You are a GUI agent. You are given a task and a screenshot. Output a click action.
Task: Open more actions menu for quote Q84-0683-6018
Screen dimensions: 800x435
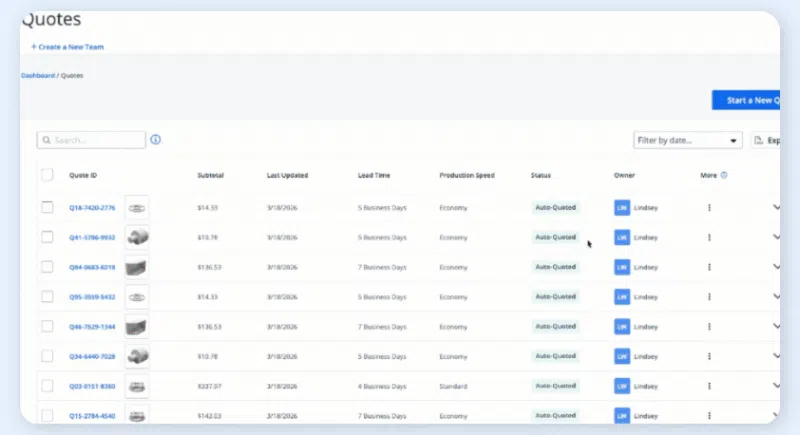pyautogui.click(x=709, y=267)
